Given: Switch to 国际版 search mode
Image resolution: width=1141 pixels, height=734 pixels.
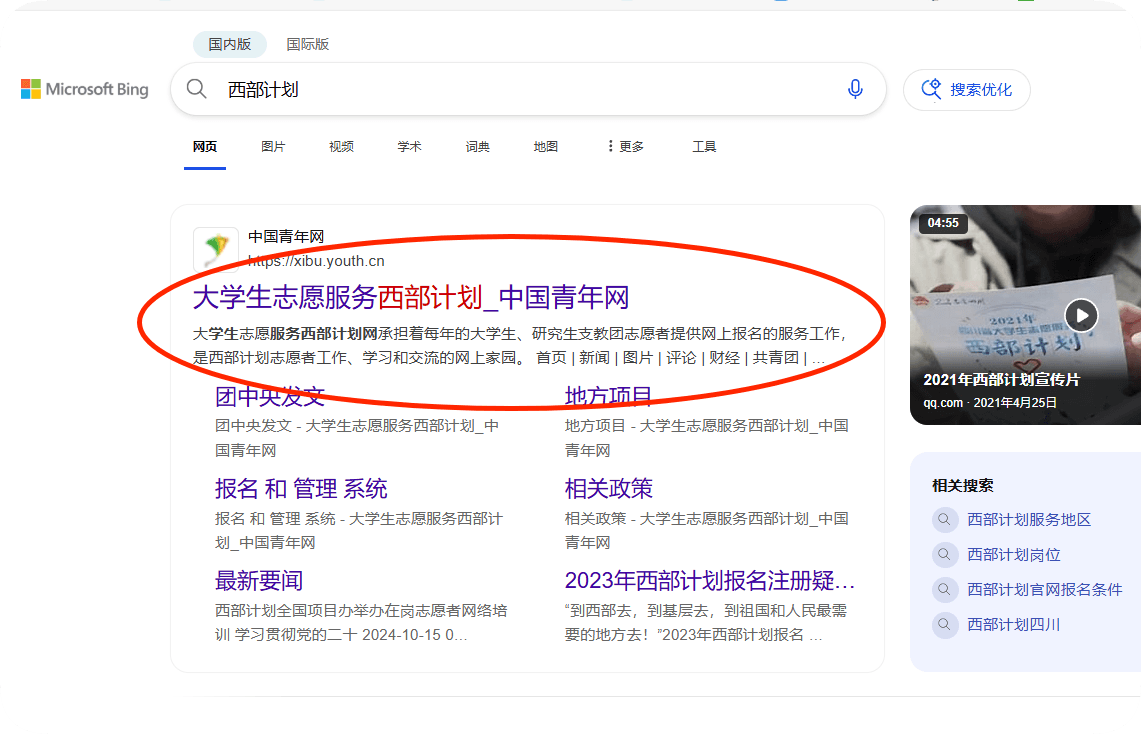Looking at the screenshot, I should (x=308, y=44).
